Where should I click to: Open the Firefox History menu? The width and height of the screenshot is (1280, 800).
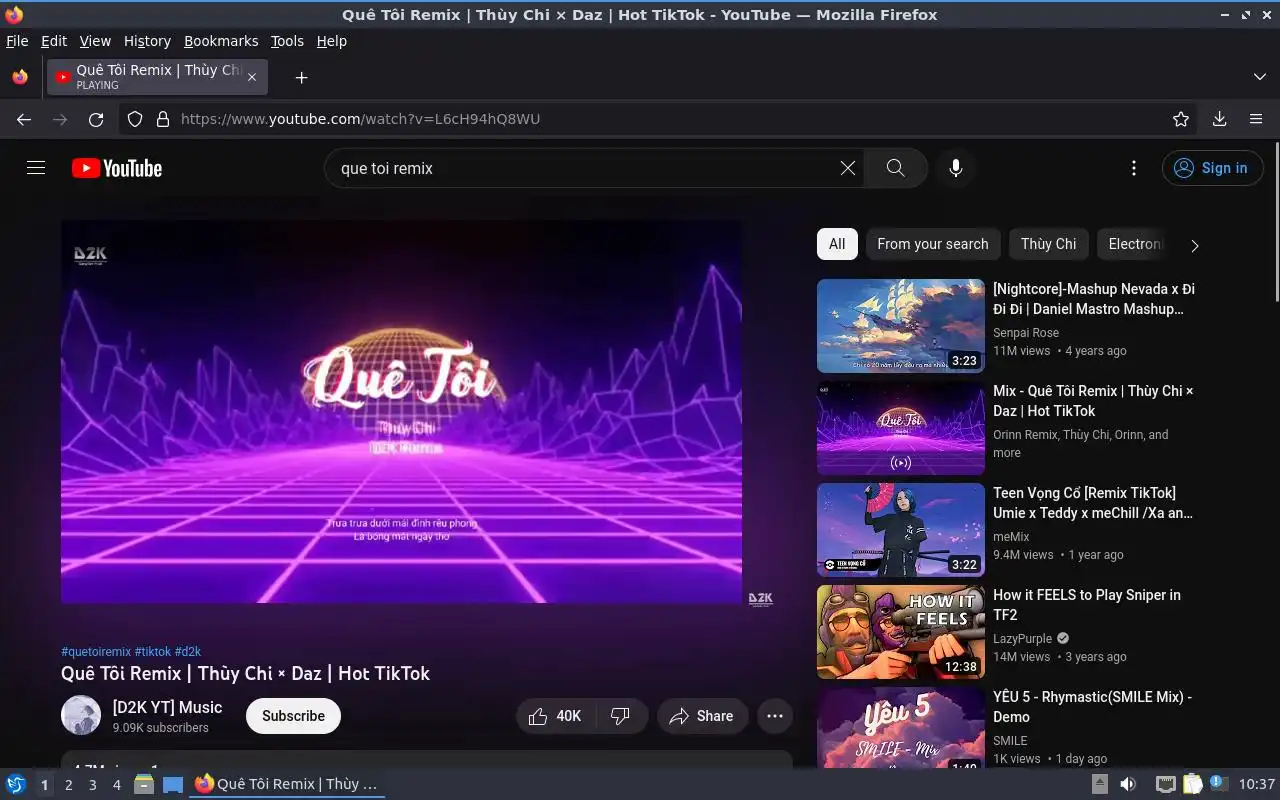point(147,41)
